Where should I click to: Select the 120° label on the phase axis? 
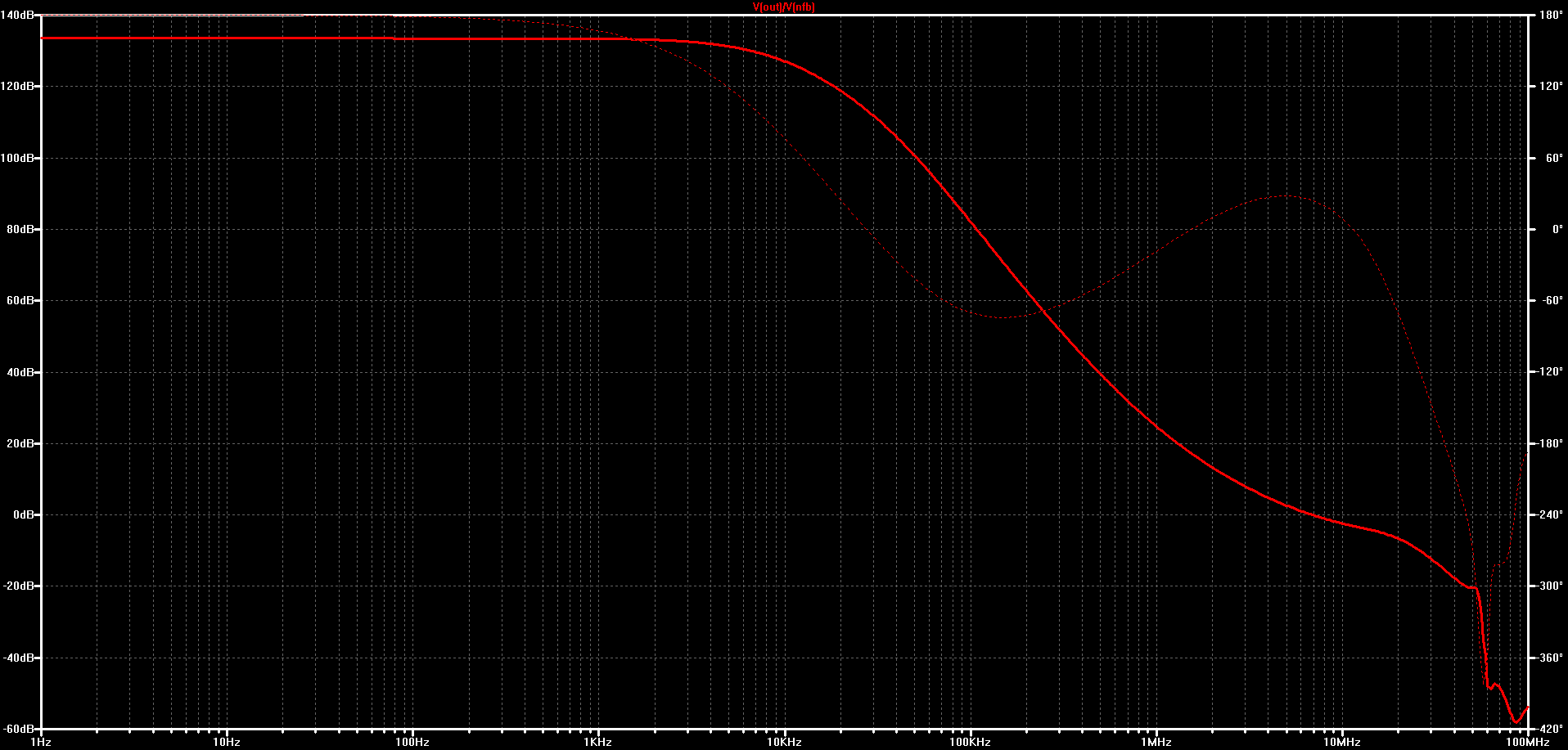1552,87
